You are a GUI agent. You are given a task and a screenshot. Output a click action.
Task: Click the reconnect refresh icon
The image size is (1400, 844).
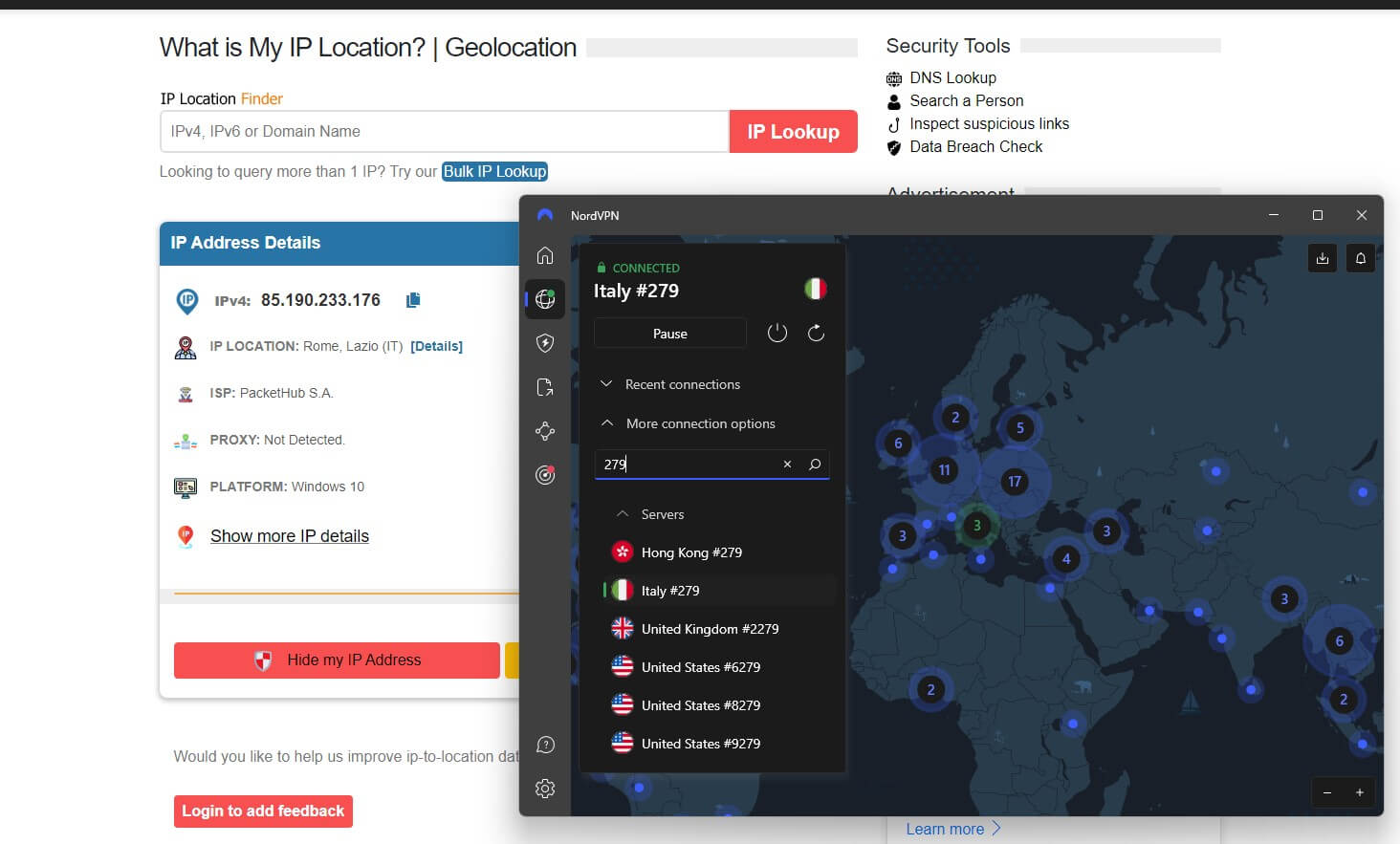click(816, 333)
